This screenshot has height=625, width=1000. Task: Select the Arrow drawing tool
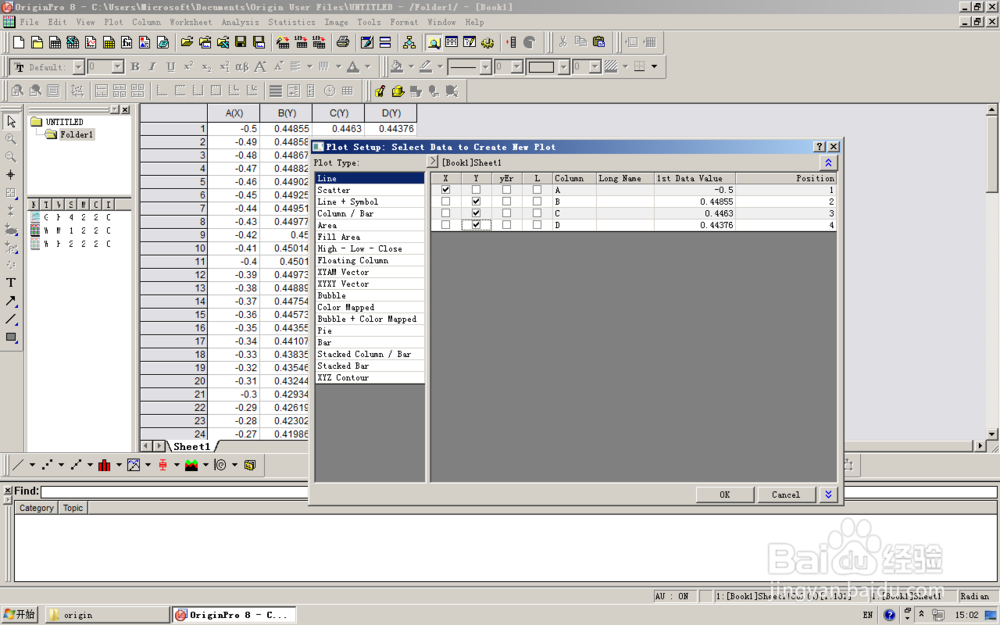[x=11, y=300]
